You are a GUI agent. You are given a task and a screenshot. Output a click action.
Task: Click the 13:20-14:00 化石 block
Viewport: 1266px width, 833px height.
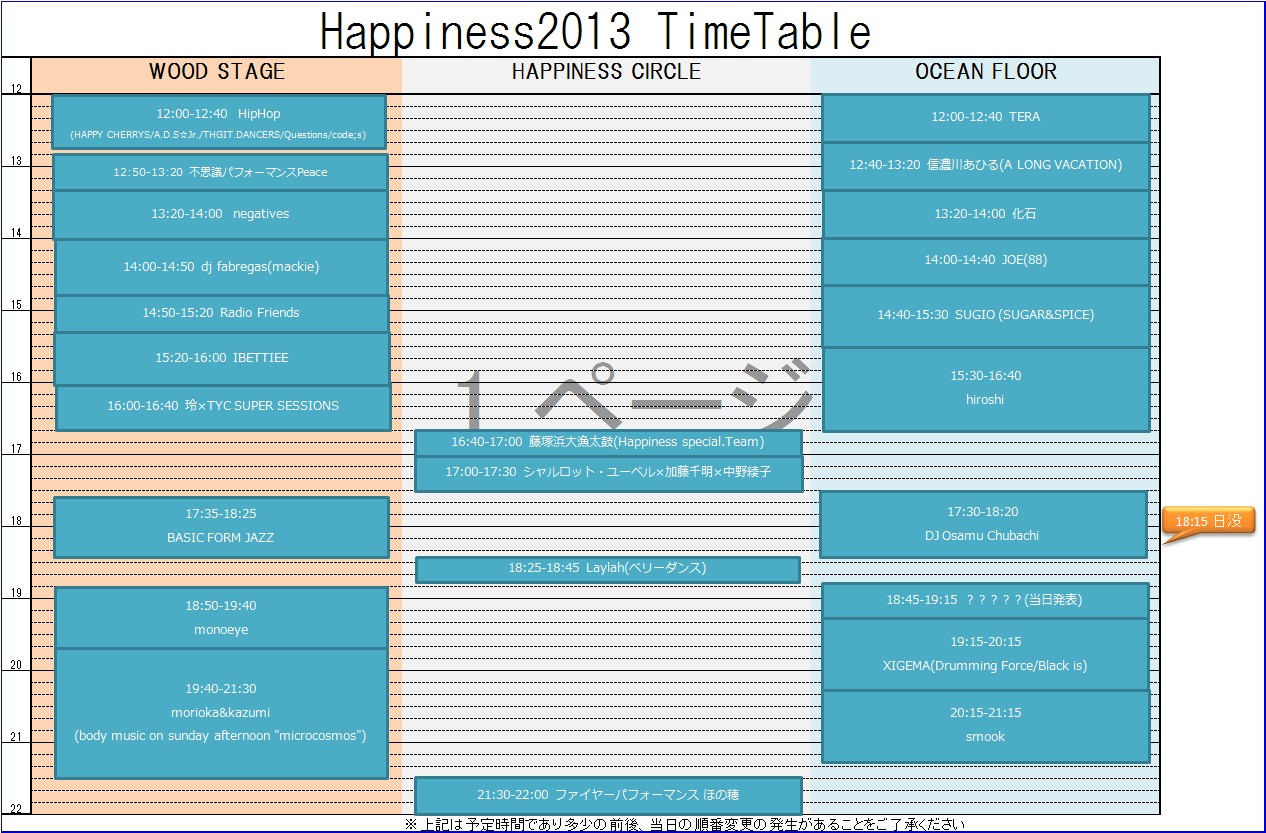click(985, 214)
